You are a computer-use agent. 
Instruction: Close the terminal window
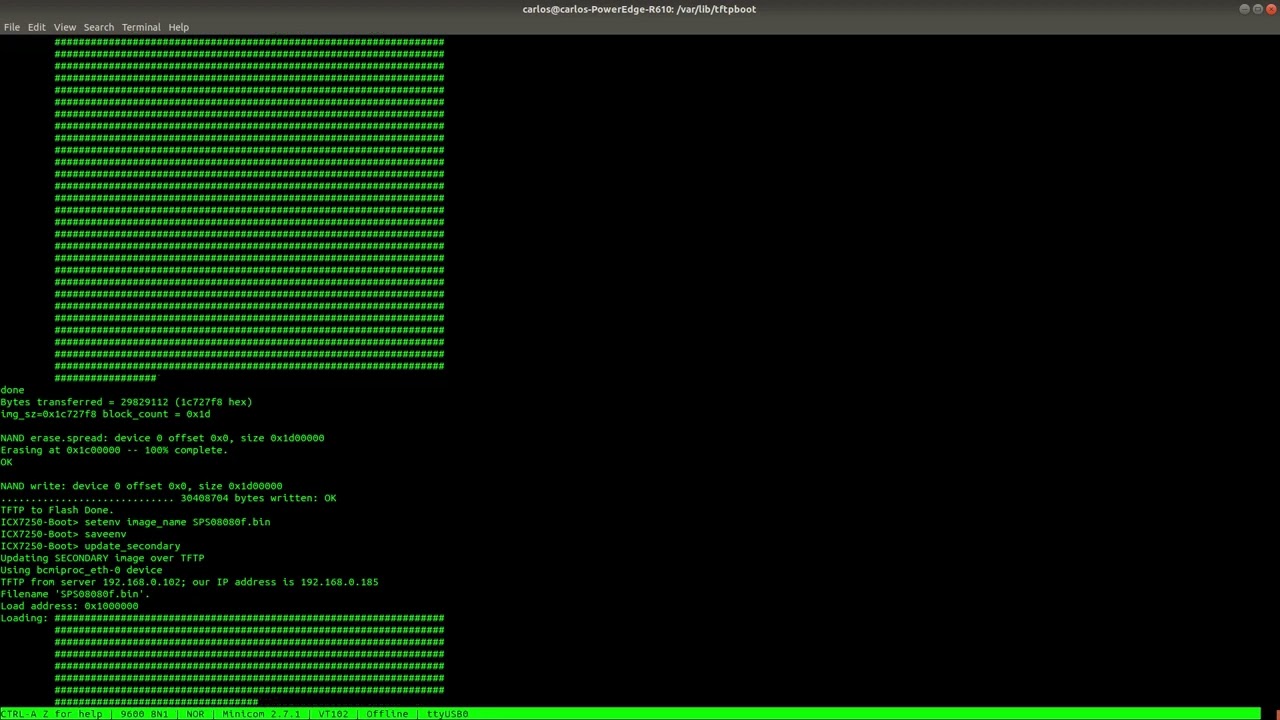[1270, 9]
